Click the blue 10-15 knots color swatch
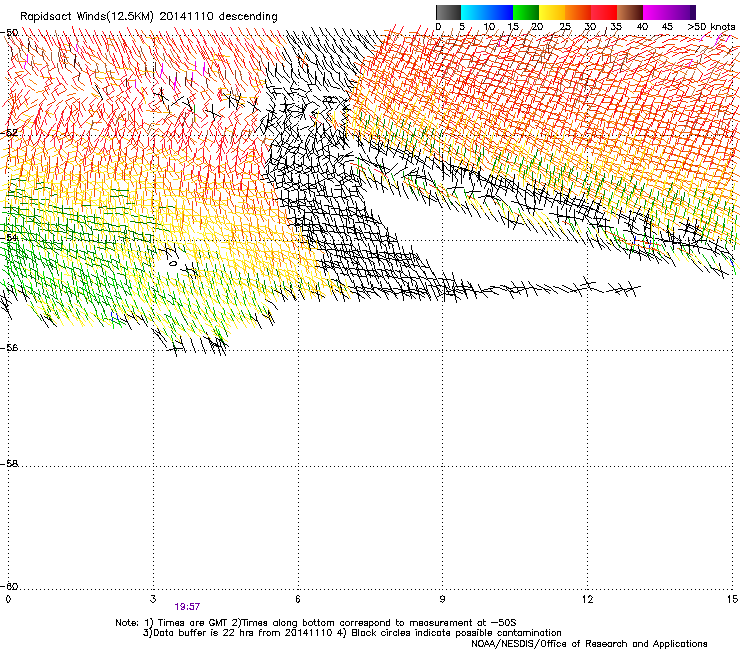Viewport: 740px width, 650px height. tap(500, 12)
